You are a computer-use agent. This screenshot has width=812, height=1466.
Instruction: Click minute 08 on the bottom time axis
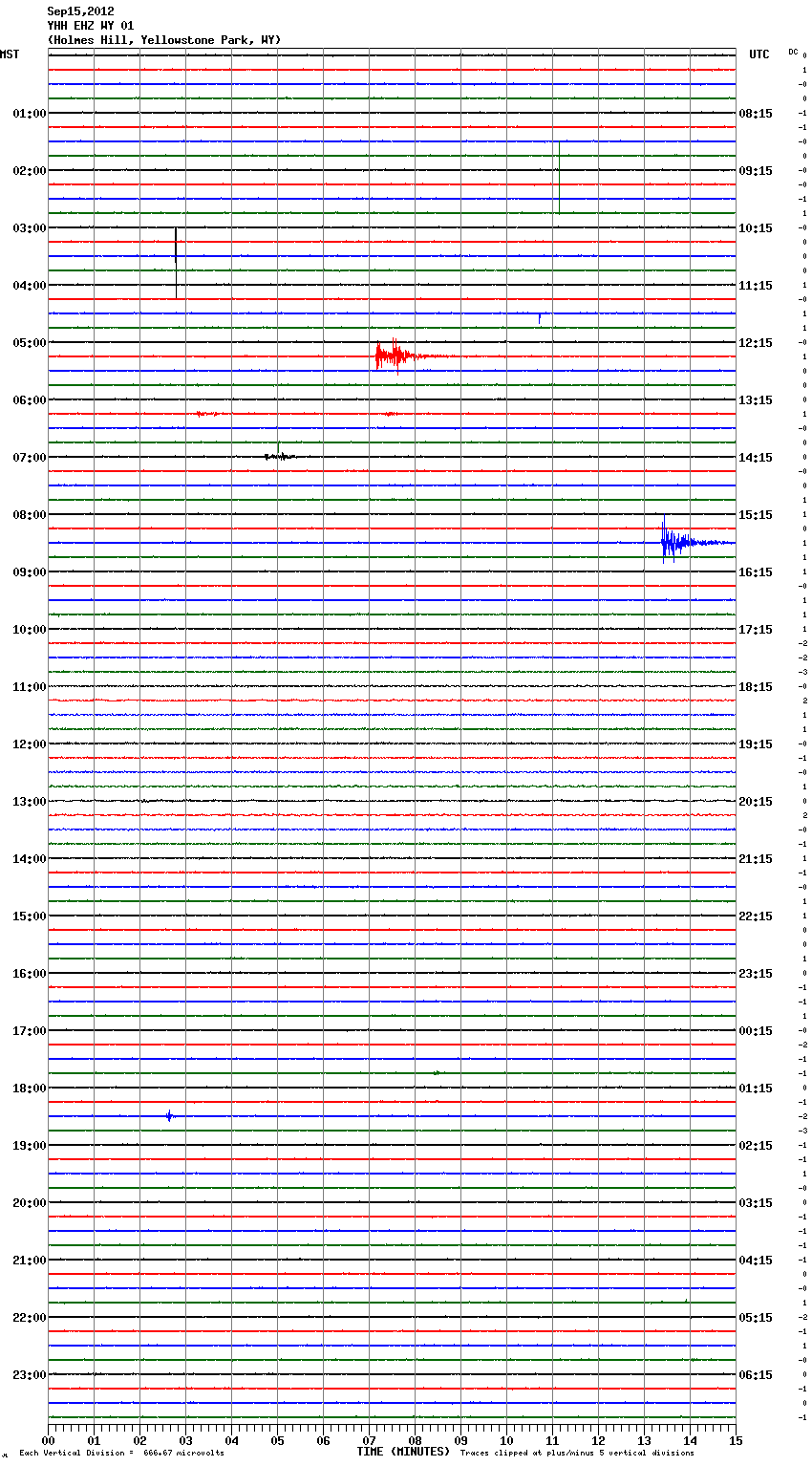(x=415, y=1440)
